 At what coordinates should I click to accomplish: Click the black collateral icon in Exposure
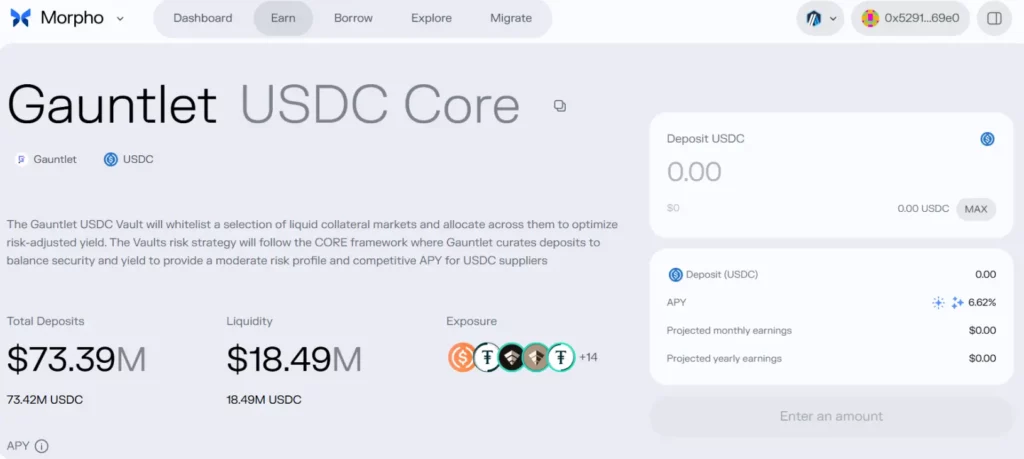pyautogui.click(x=512, y=357)
